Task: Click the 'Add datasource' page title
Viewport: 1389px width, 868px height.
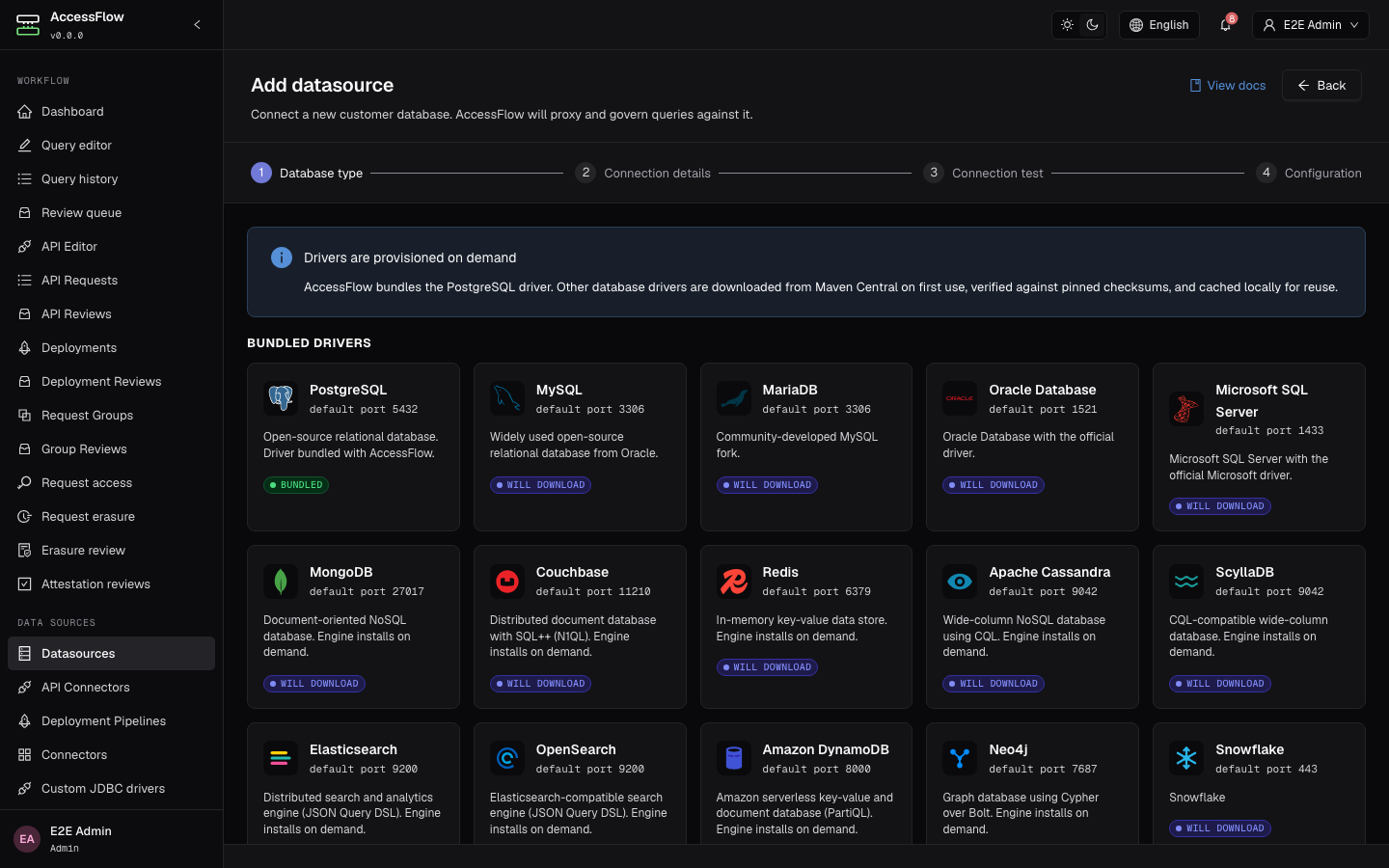Action: point(322,85)
